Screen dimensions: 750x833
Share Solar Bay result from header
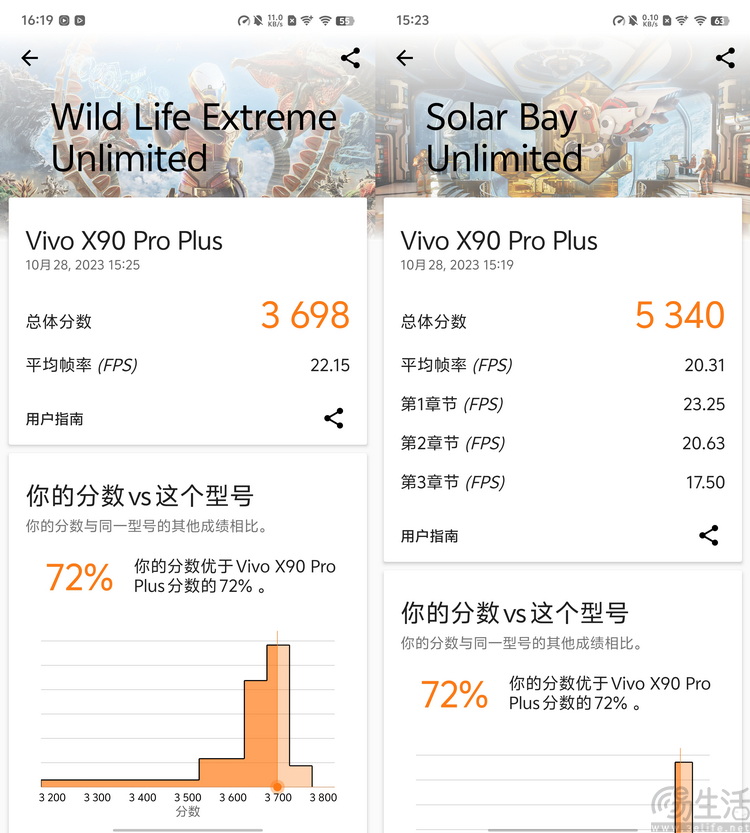[726, 58]
